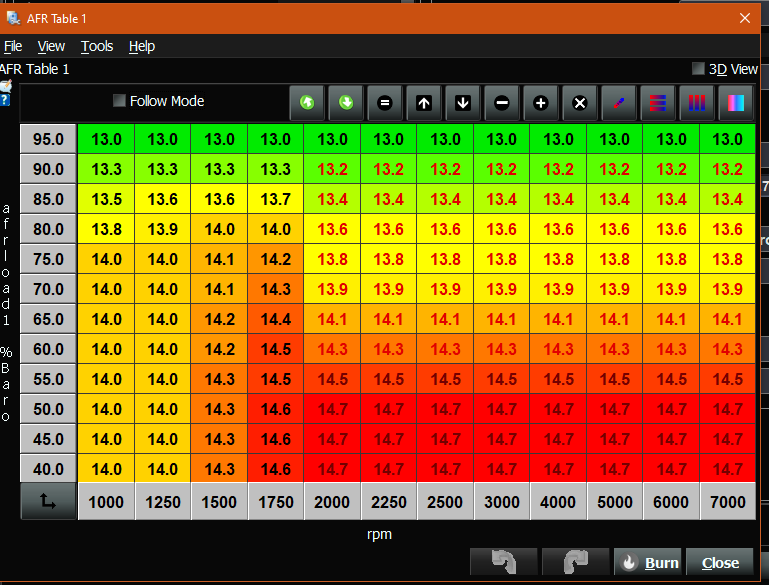Open the Tools menu

(97, 46)
